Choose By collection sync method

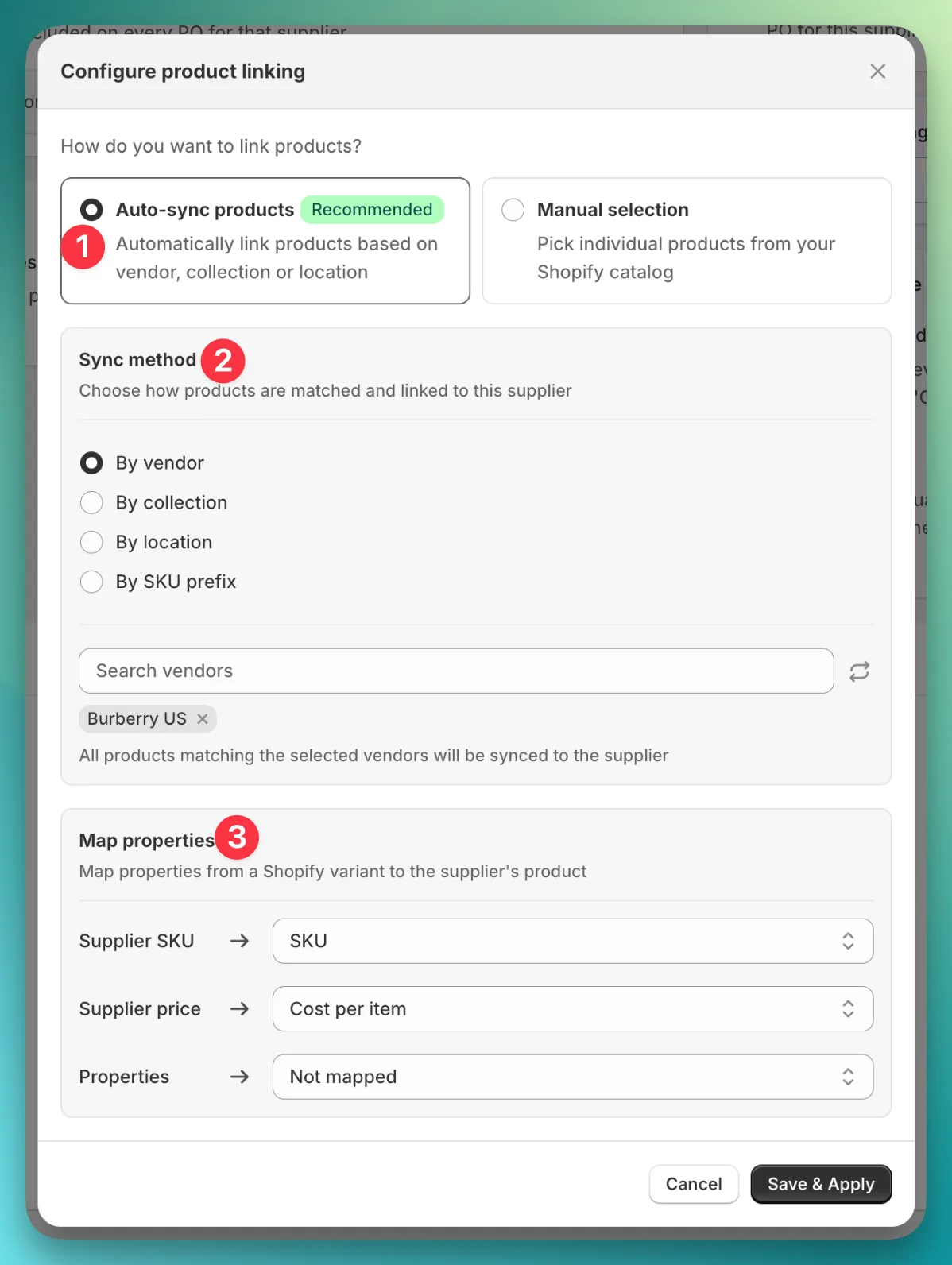(x=91, y=502)
